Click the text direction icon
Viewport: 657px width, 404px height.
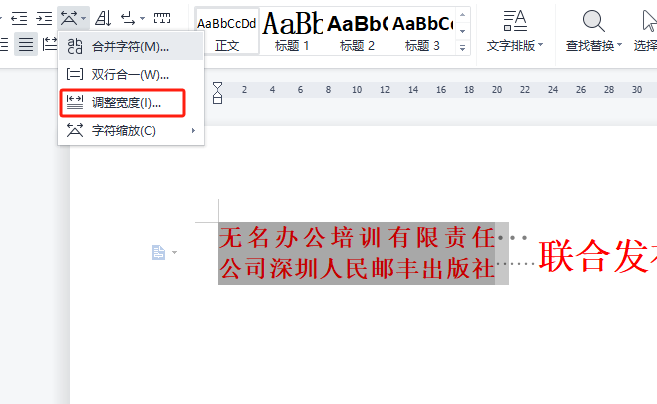(128, 18)
